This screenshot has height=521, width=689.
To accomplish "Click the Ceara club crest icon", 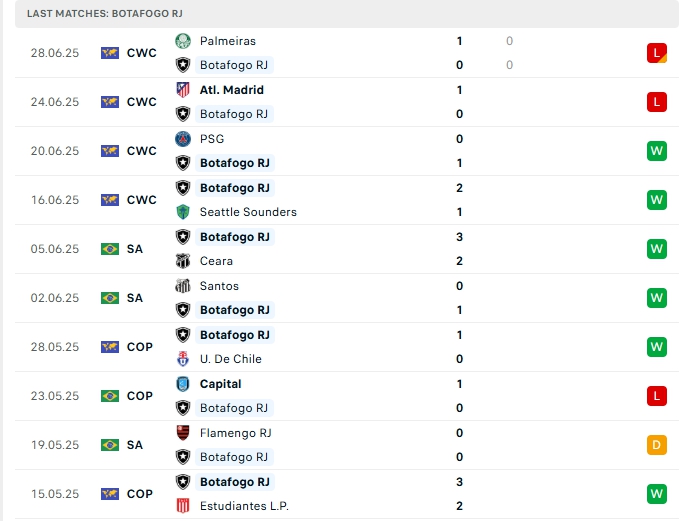I will pyautogui.click(x=183, y=261).
